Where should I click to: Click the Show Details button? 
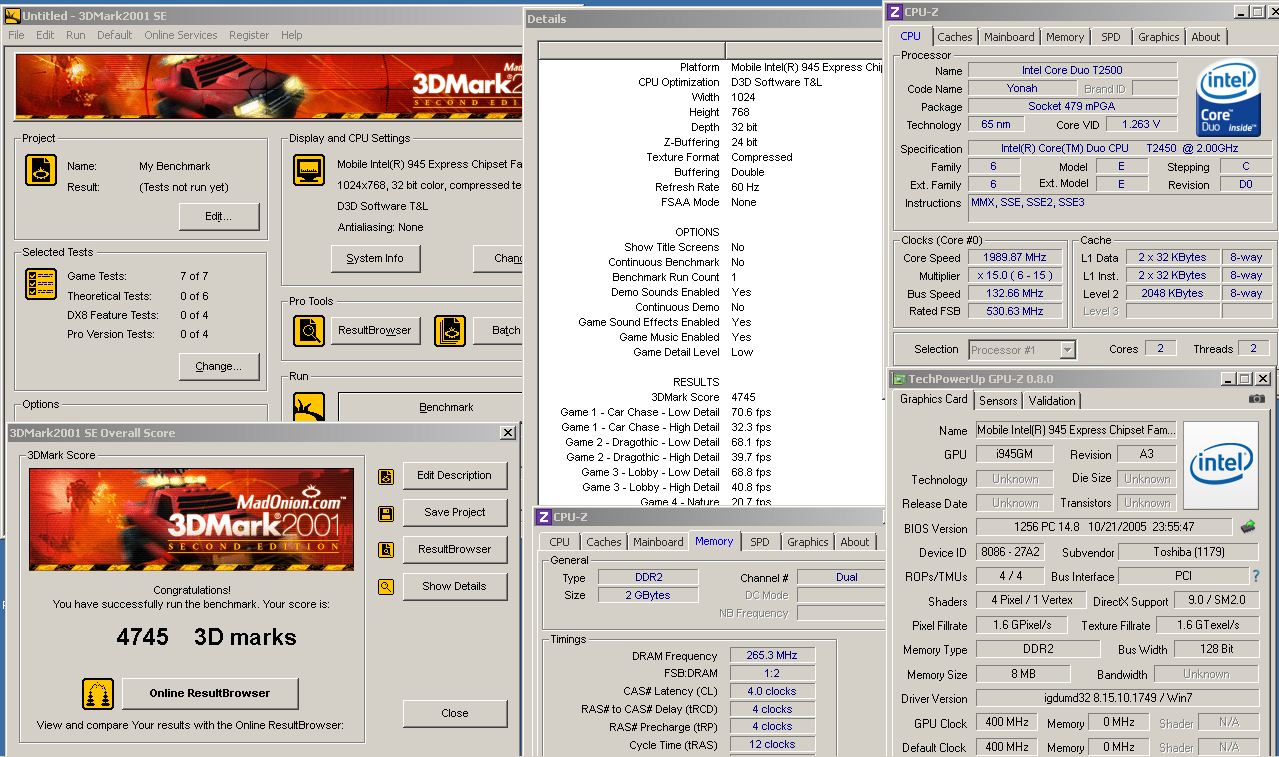click(455, 587)
